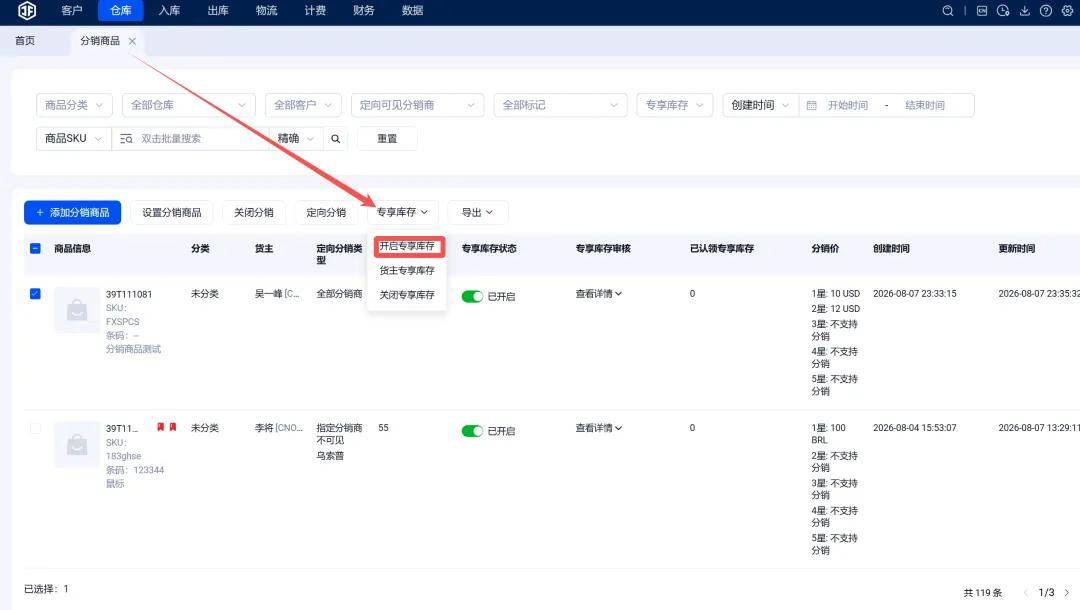Screen dimensions: 1080x610
Task: Click the red bookmark flags on row 39T11...
Action: point(167,427)
